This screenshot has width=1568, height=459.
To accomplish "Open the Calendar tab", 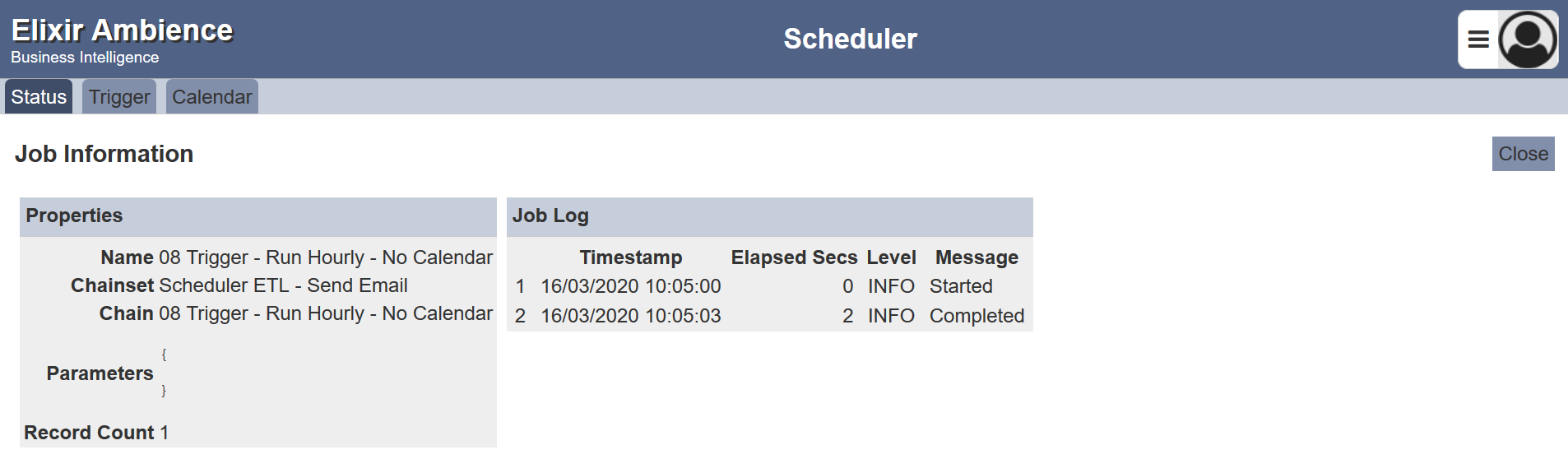I will (212, 97).
